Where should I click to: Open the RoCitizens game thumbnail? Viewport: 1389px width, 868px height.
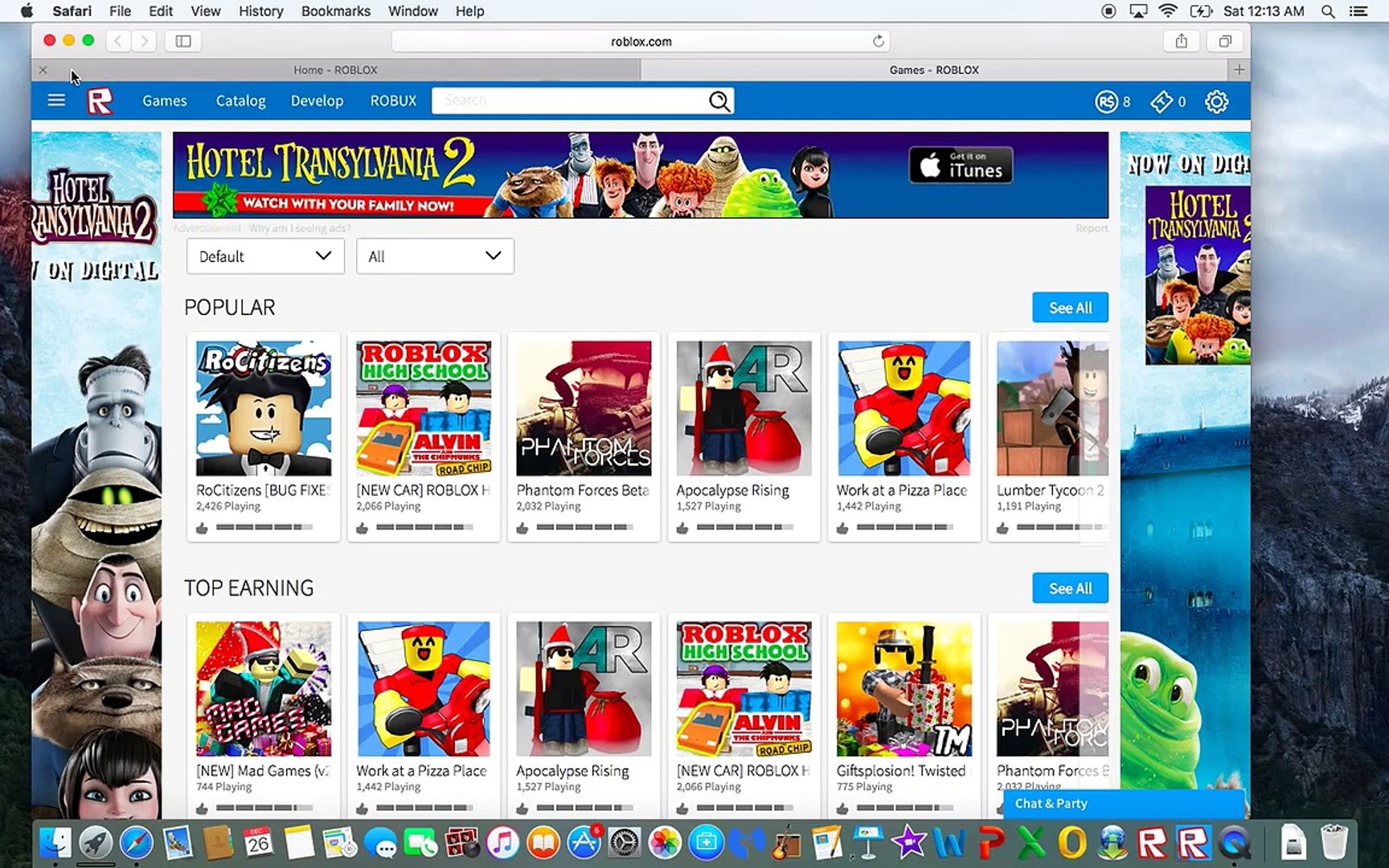[x=264, y=408]
